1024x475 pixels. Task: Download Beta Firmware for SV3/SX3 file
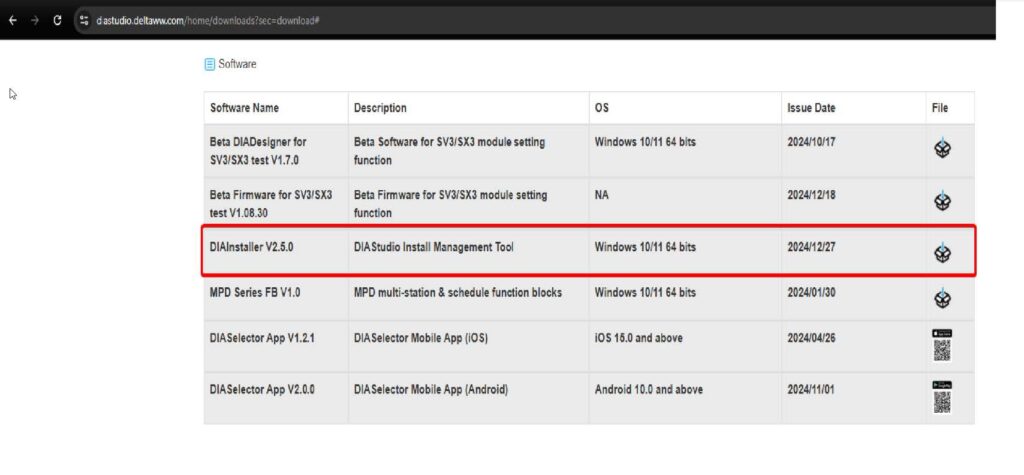941,201
